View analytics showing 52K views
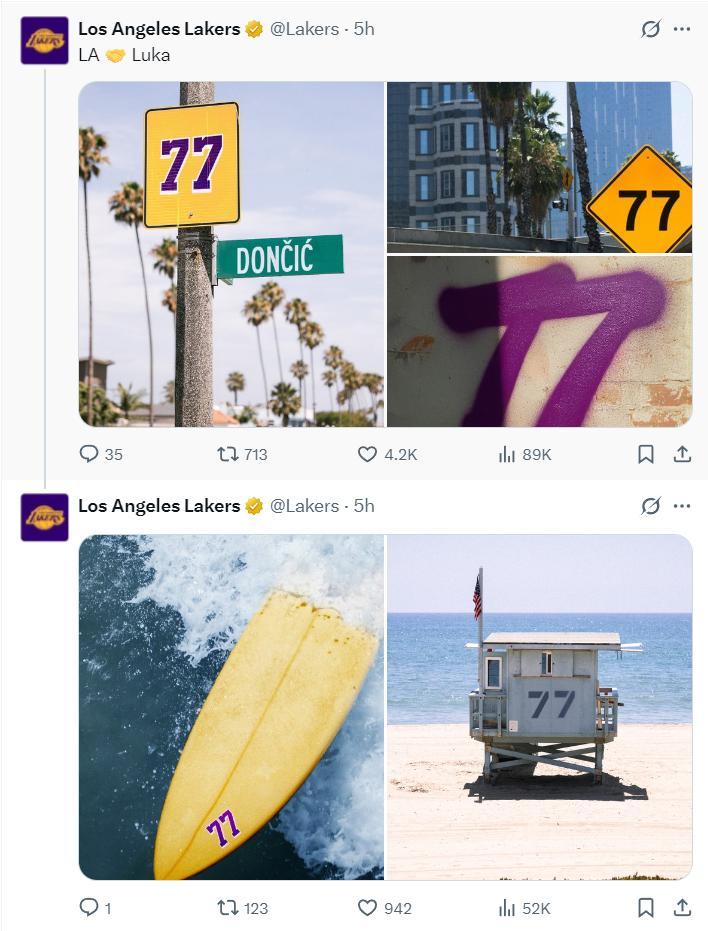This screenshot has height=931, width=708. point(507,908)
